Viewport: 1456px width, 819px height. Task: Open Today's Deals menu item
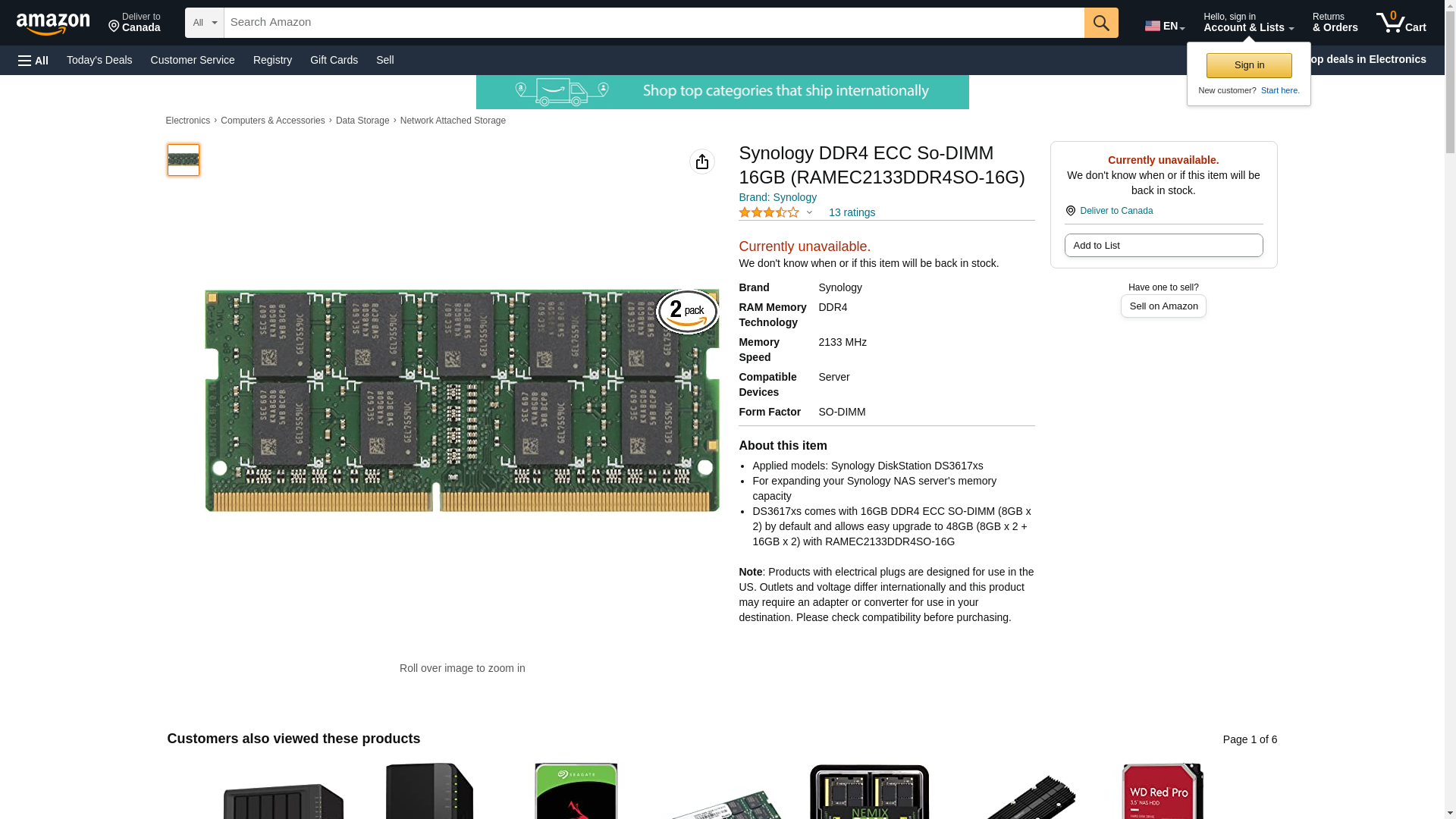(x=99, y=60)
